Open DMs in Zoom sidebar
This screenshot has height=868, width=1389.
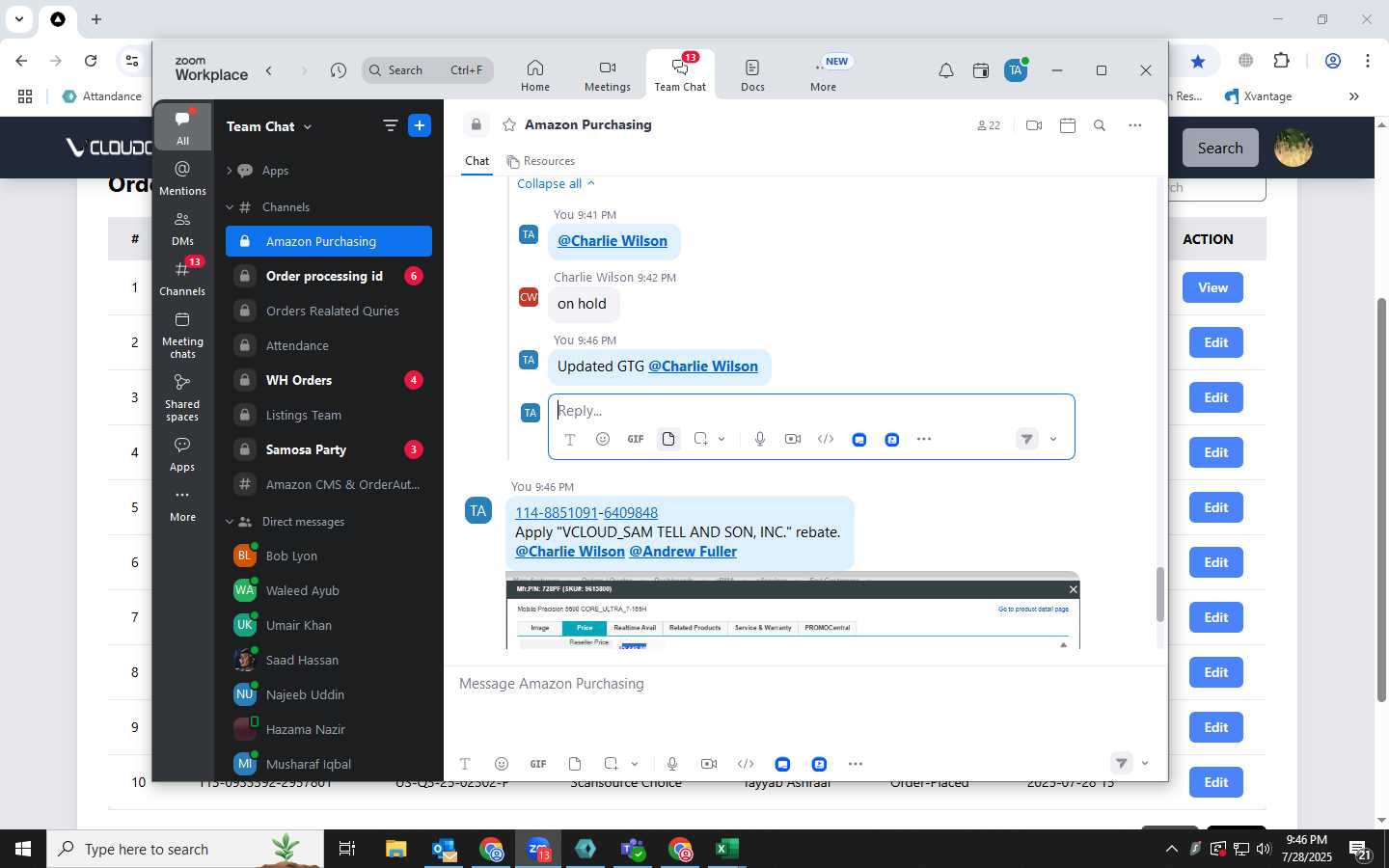[x=182, y=229]
